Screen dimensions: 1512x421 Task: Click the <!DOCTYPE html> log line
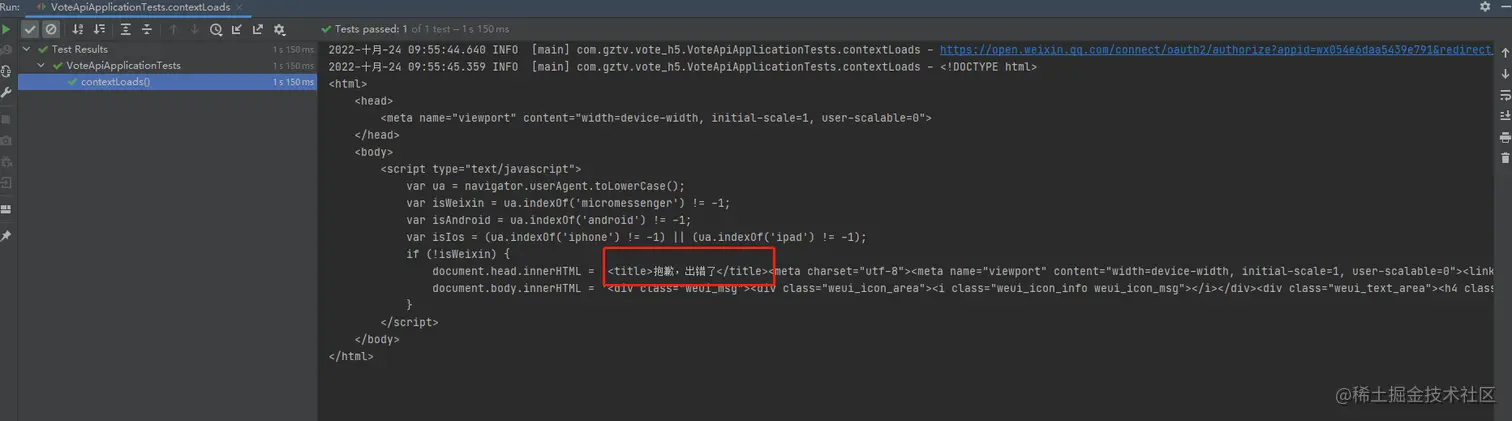point(683,66)
